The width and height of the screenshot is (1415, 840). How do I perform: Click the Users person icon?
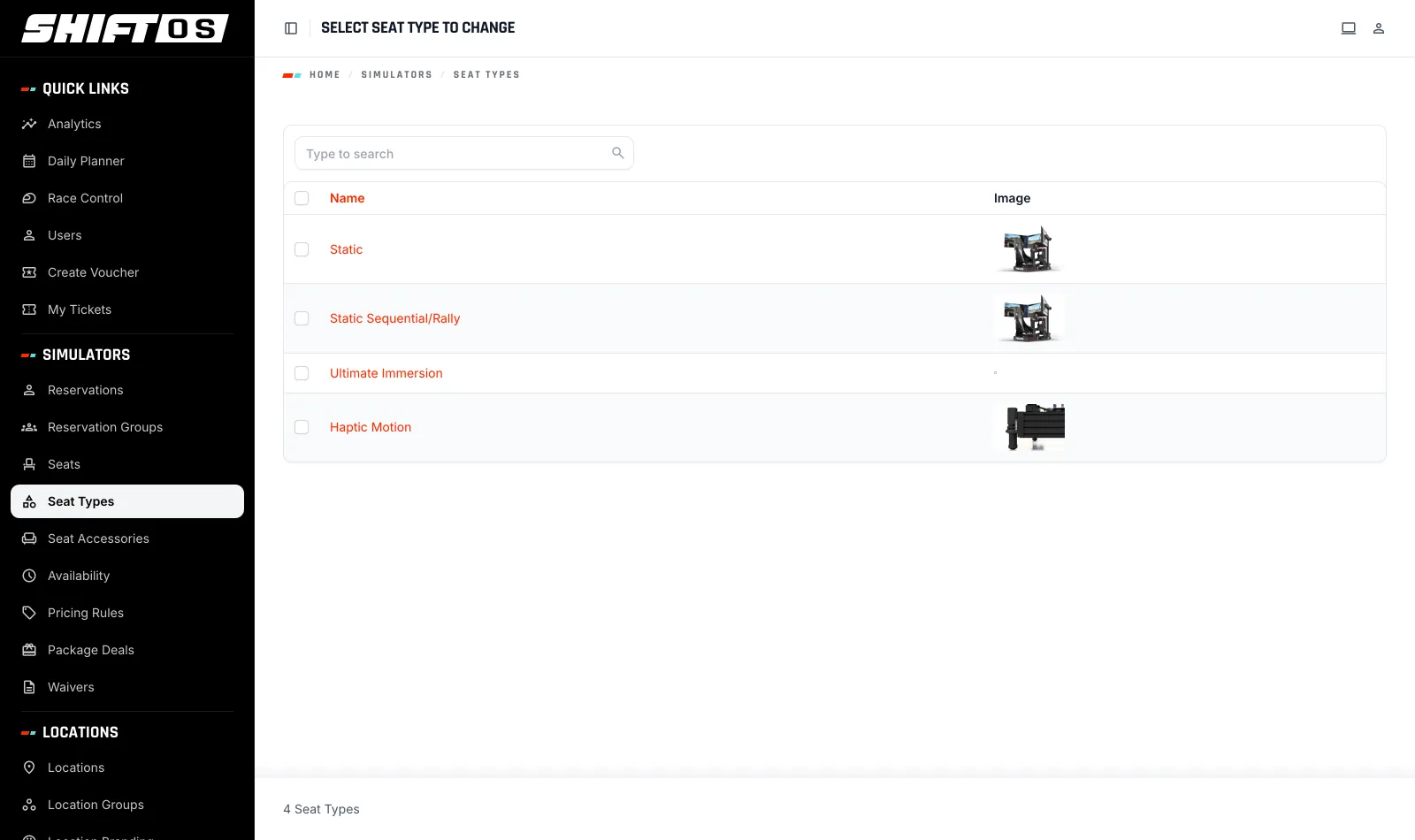coord(29,235)
